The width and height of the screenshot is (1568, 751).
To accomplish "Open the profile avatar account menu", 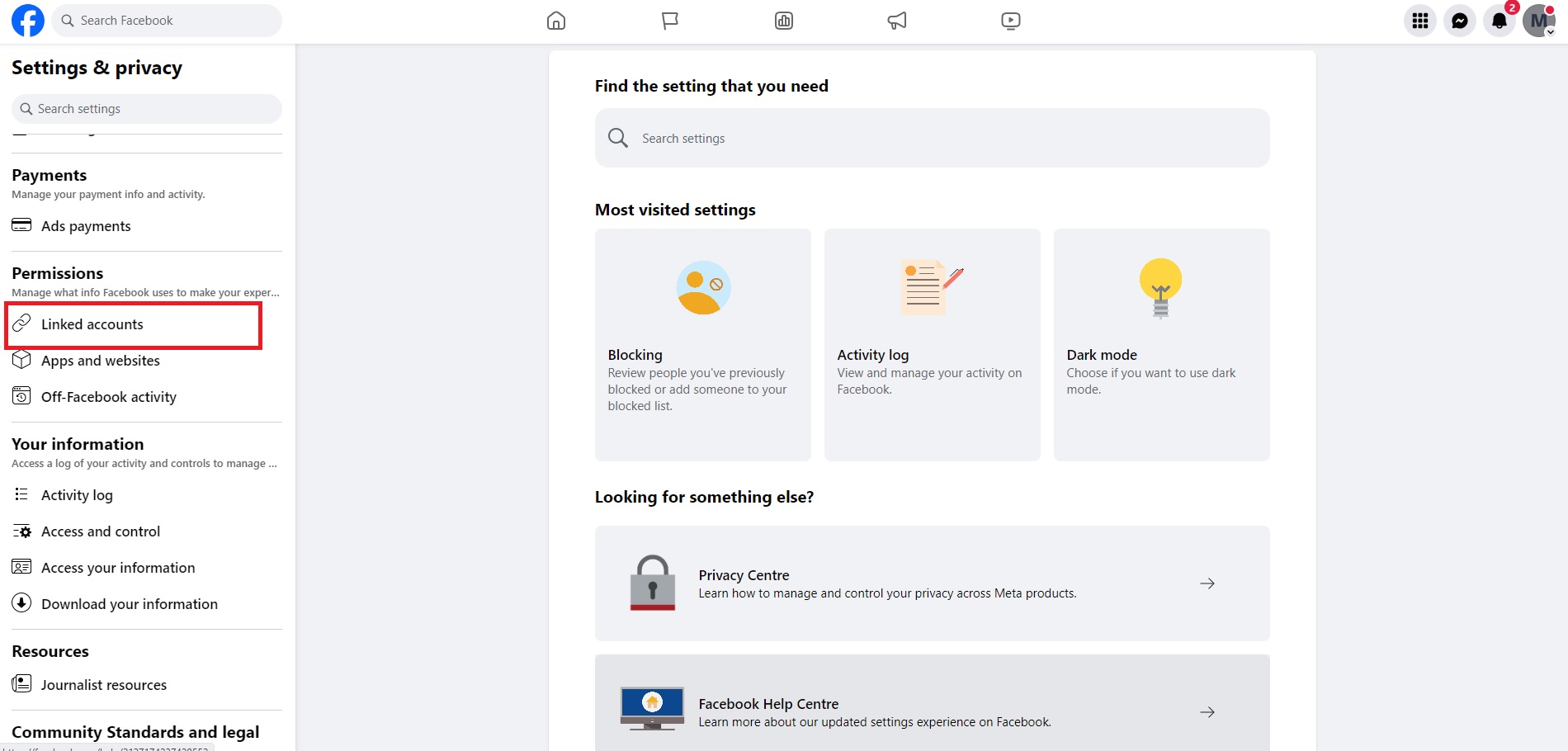I will pos(1539,21).
